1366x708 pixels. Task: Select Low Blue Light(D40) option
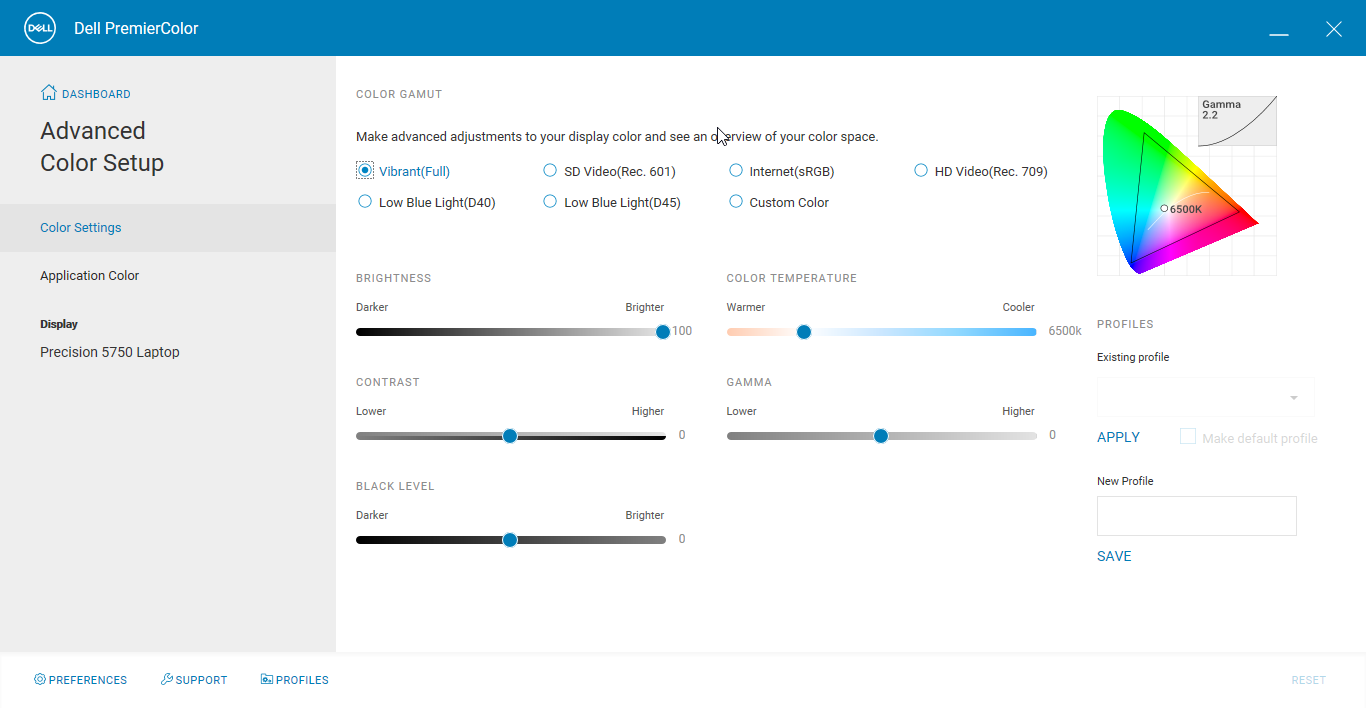coord(365,201)
